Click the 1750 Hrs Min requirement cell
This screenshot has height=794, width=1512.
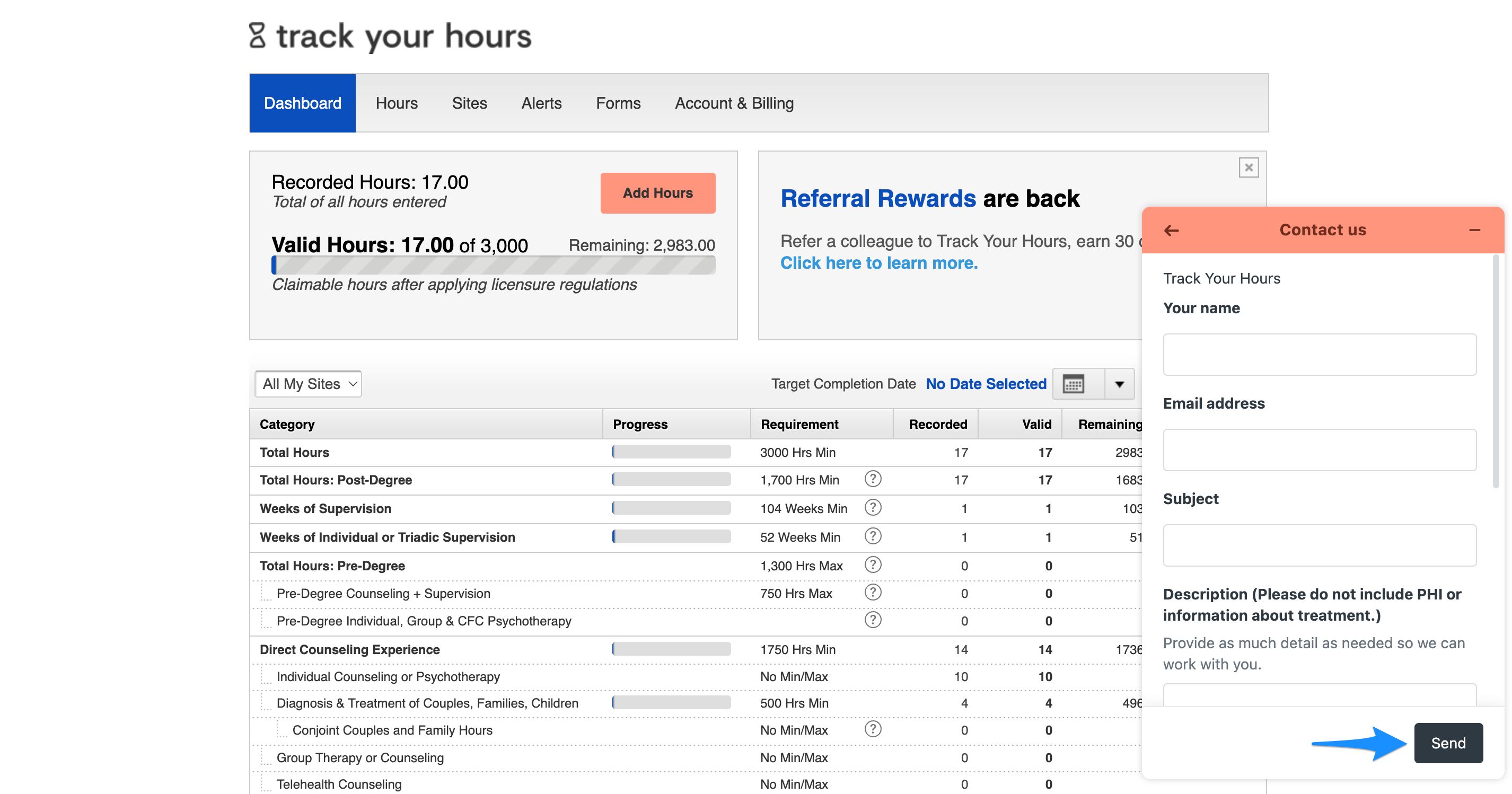(x=798, y=650)
